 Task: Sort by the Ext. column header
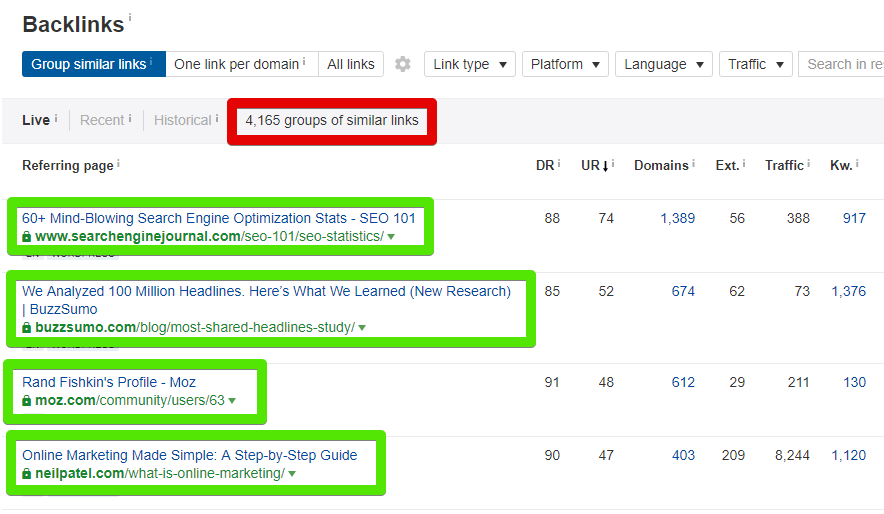click(727, 166)
